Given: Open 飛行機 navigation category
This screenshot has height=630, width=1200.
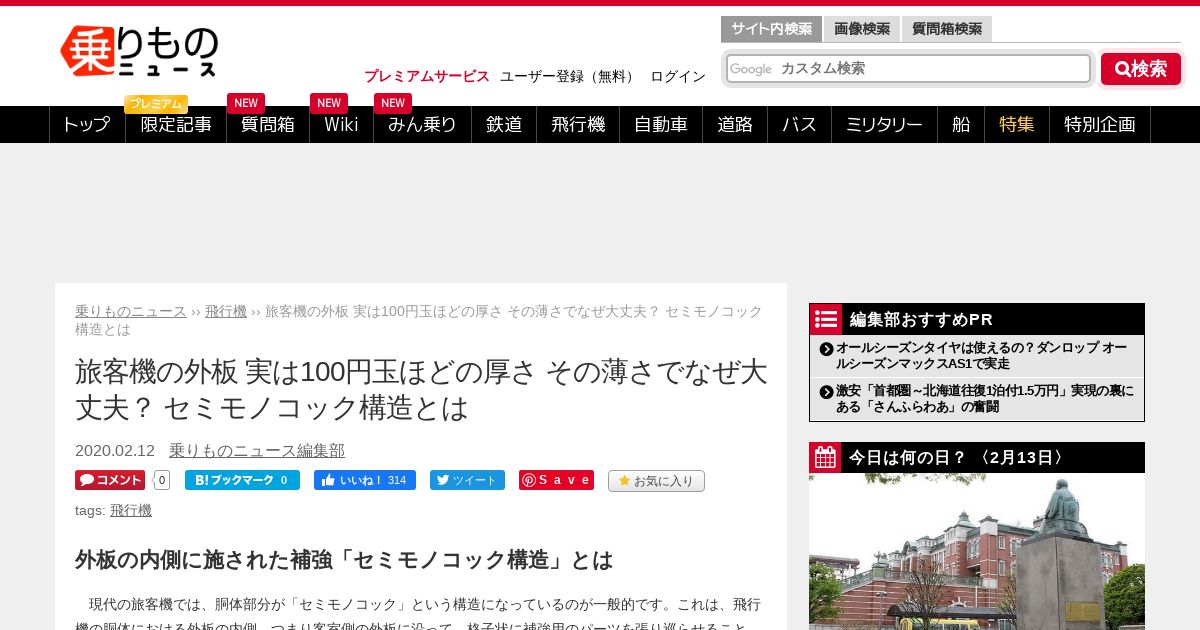Looking at the screenshot, I should pyautogui.click(x=578, y=124).
